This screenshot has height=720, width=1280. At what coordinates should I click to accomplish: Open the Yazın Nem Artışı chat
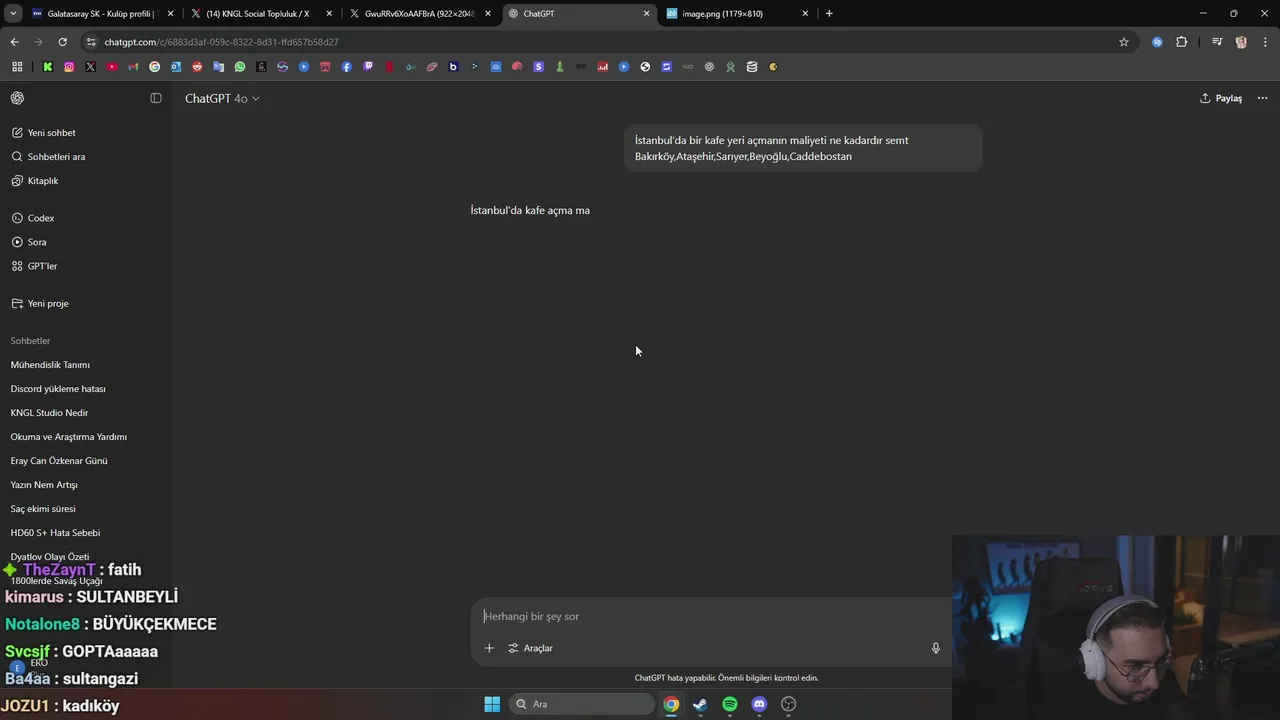point(44,485)
